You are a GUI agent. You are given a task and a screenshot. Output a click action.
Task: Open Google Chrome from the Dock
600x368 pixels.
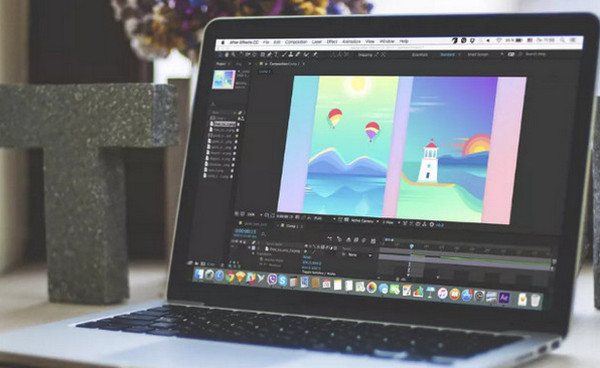click(x=230, y=276)
